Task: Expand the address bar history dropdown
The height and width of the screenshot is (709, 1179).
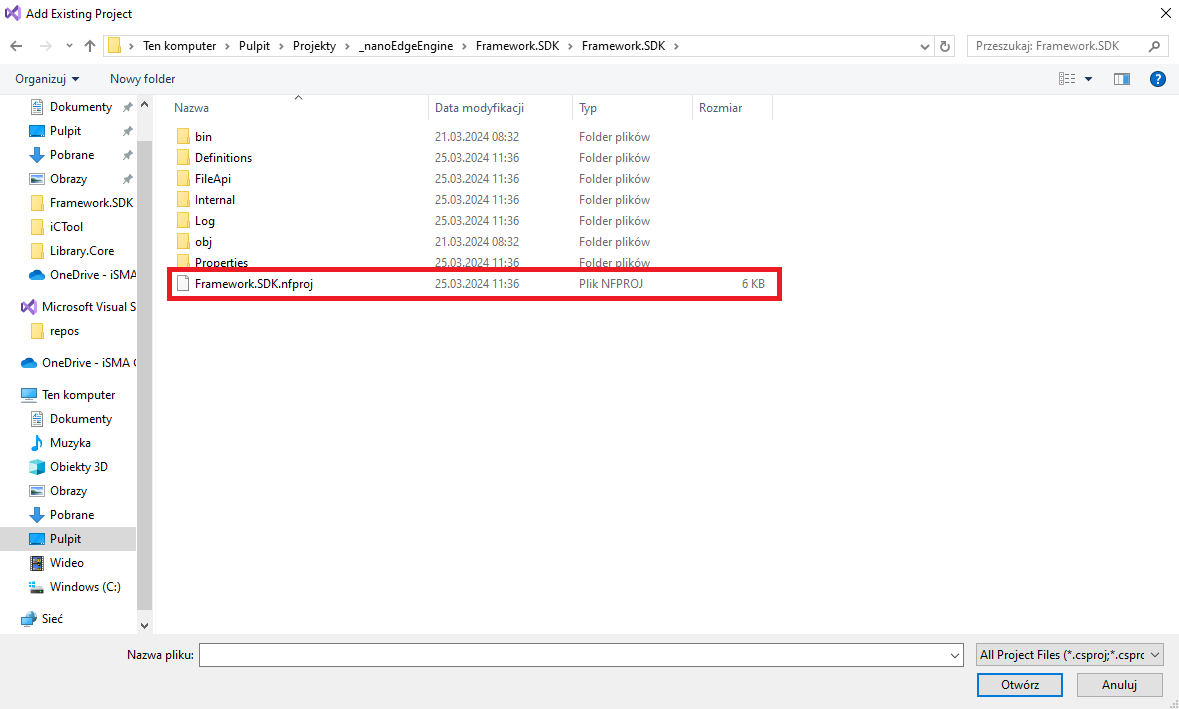Action: point(924,46)
